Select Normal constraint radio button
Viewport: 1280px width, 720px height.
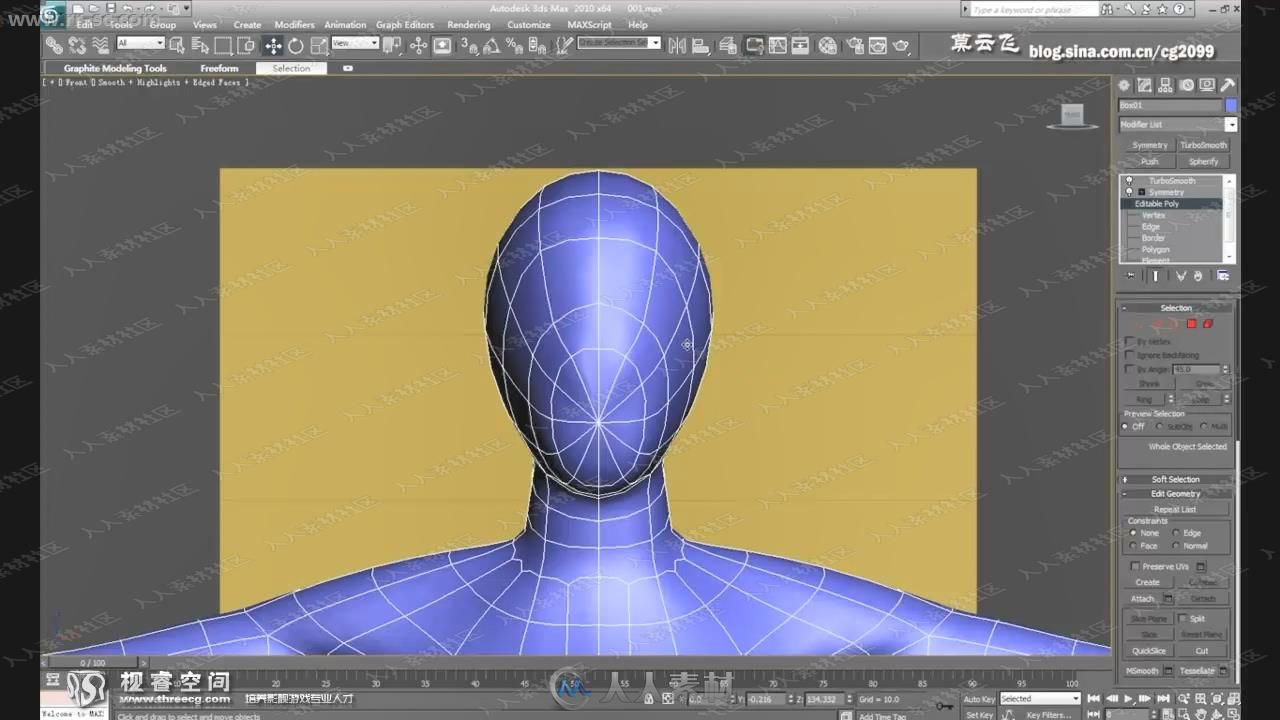1176,546
